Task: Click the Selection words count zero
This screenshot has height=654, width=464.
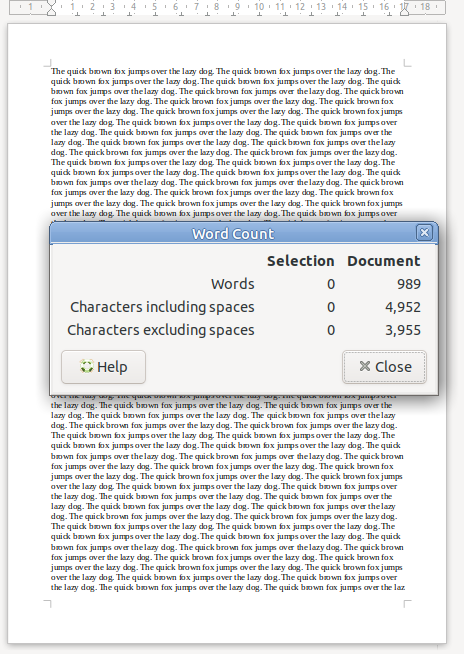Action: [331, 284]
